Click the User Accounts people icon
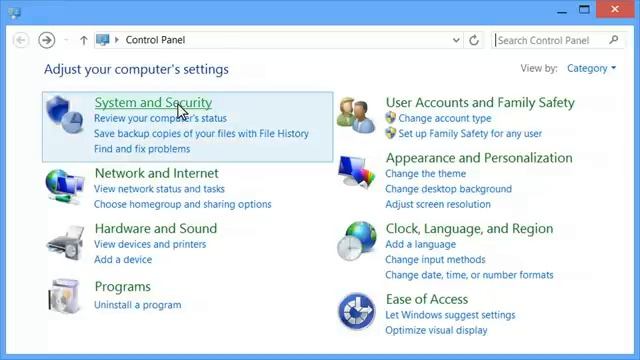This screenshot has height=360, width=640. pos(356,115)
